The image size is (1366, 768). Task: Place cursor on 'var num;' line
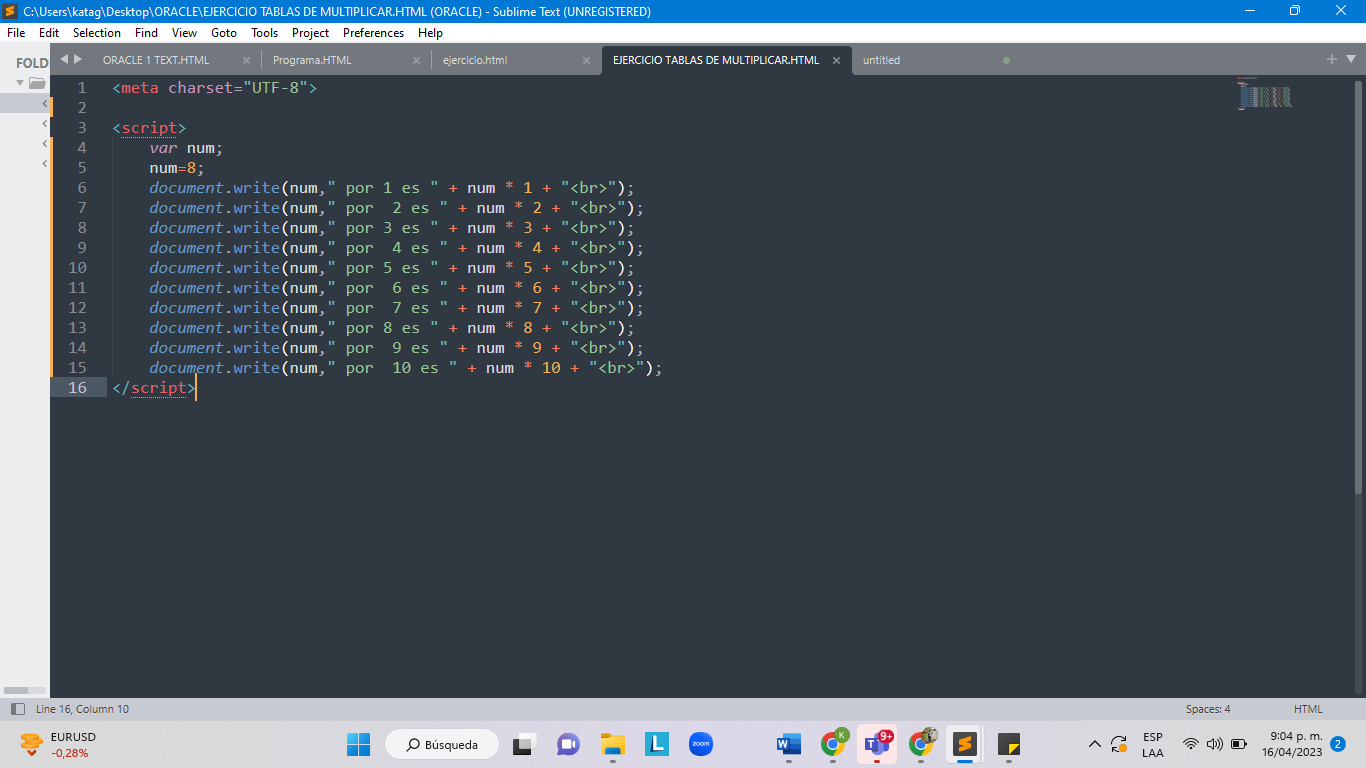(x=186, y=148)
